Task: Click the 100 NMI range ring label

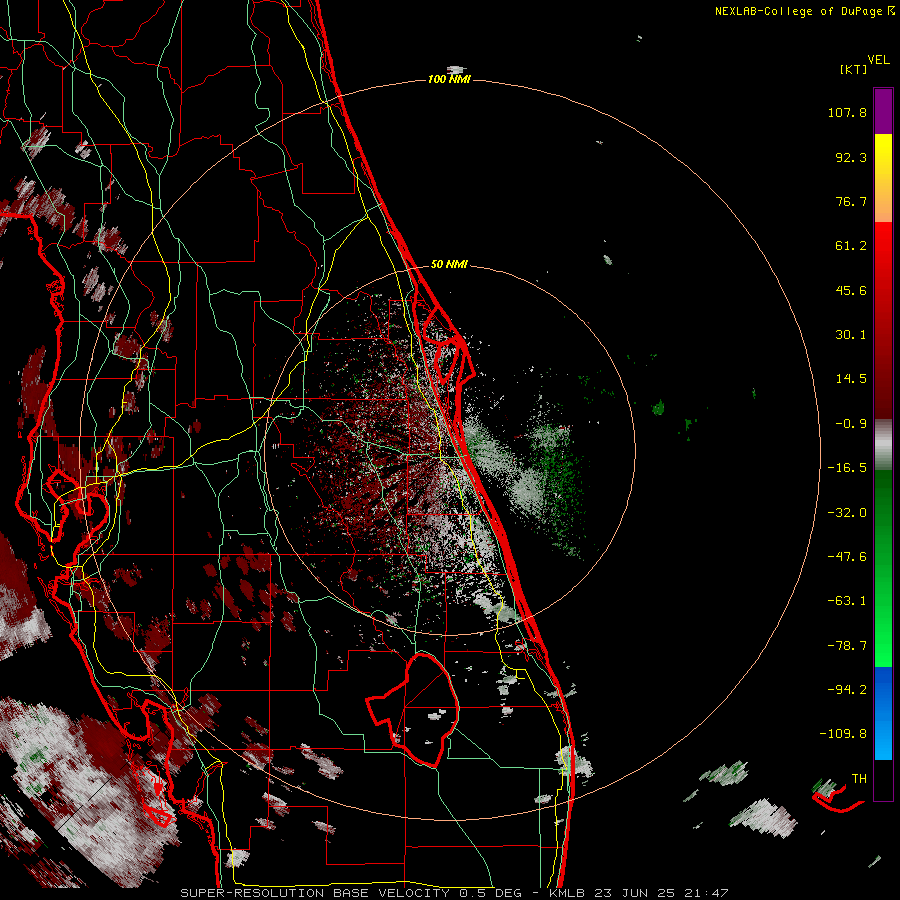Action: click(449, 79)
